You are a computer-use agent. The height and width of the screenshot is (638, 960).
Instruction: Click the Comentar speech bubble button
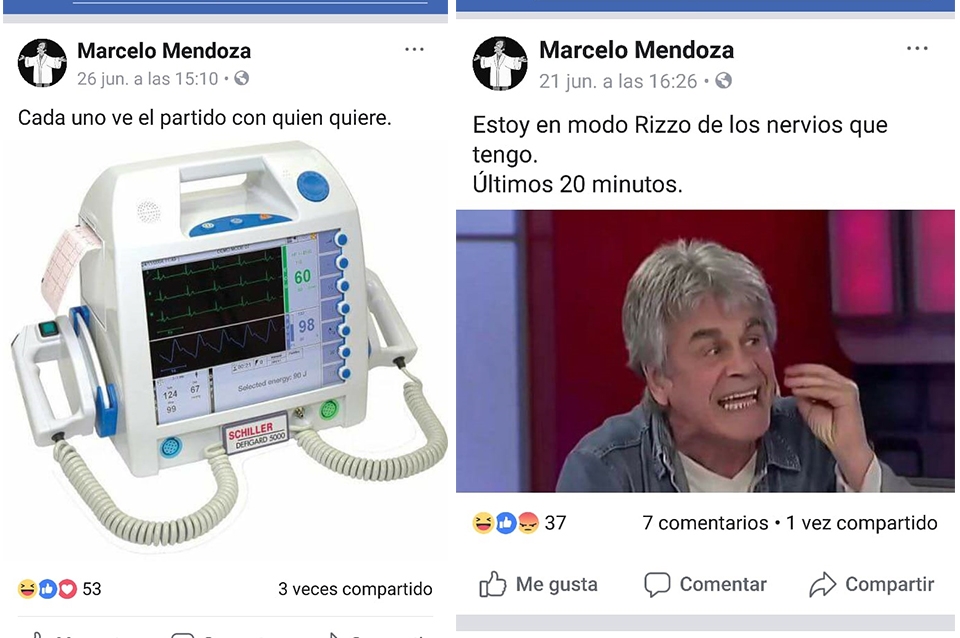tap(705, 584)
